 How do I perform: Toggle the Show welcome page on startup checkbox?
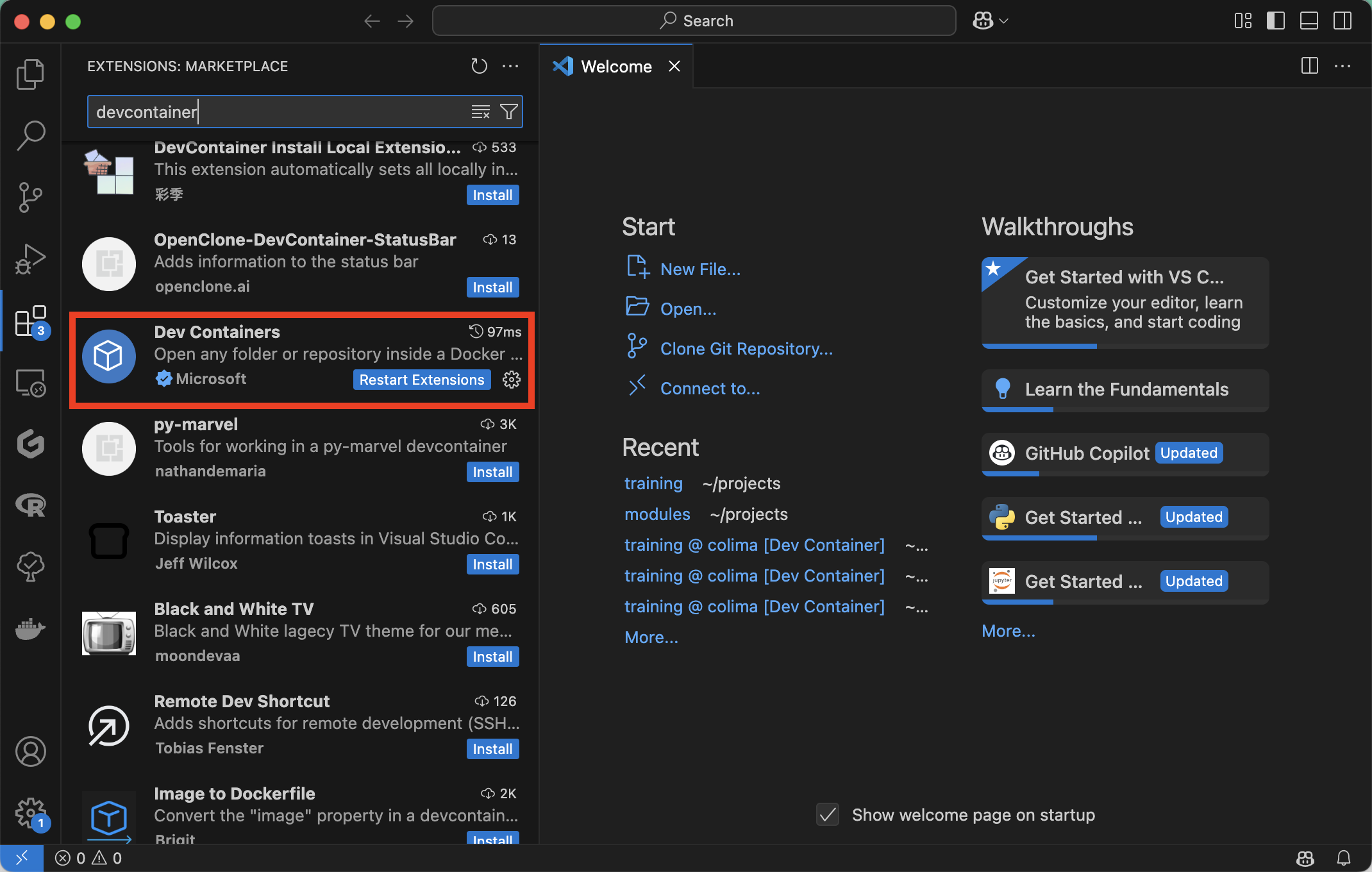(827, 814)
